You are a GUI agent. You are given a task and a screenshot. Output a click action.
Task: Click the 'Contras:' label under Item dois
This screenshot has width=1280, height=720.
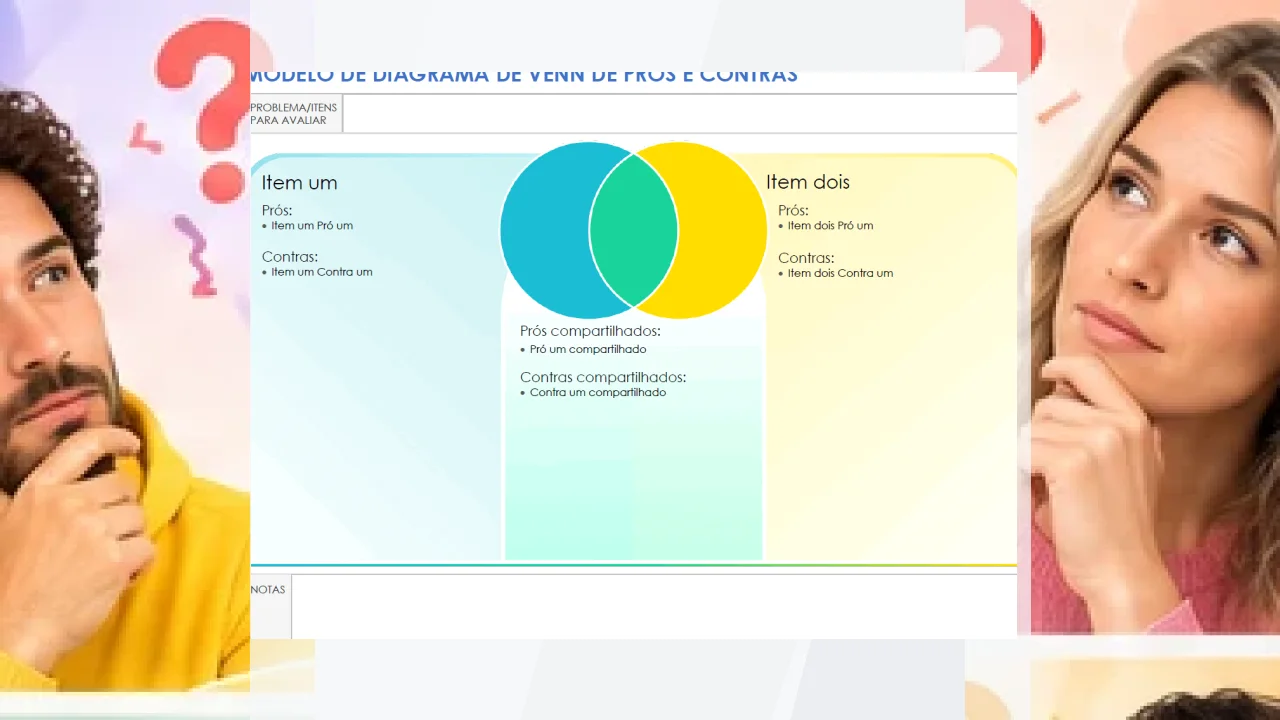pos(806,258)
